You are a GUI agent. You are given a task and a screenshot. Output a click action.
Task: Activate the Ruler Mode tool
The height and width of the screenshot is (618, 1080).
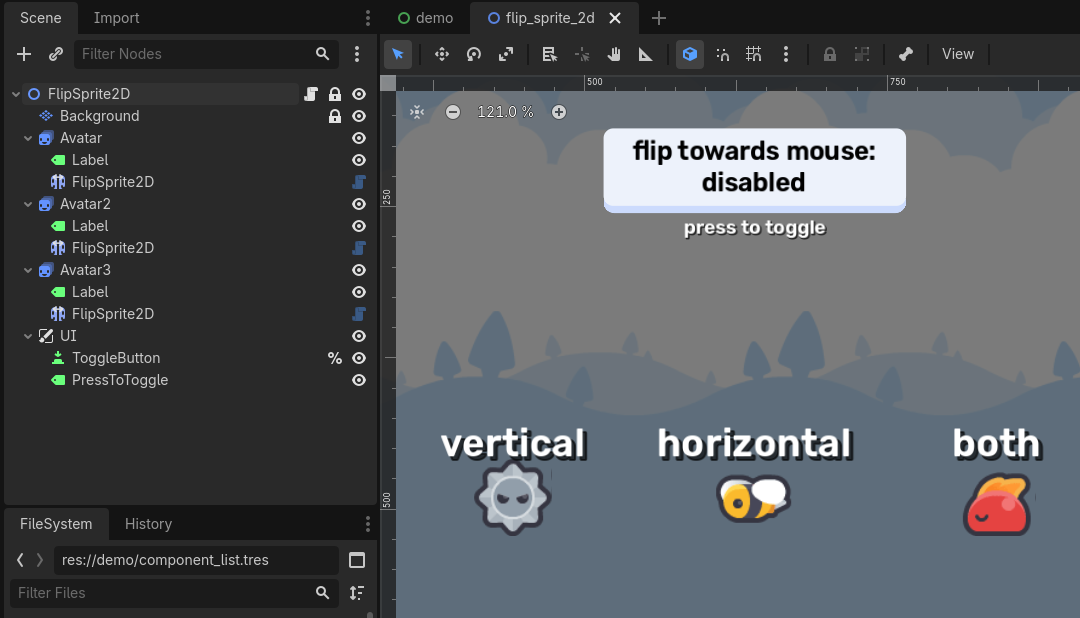(x=645, y=54)
